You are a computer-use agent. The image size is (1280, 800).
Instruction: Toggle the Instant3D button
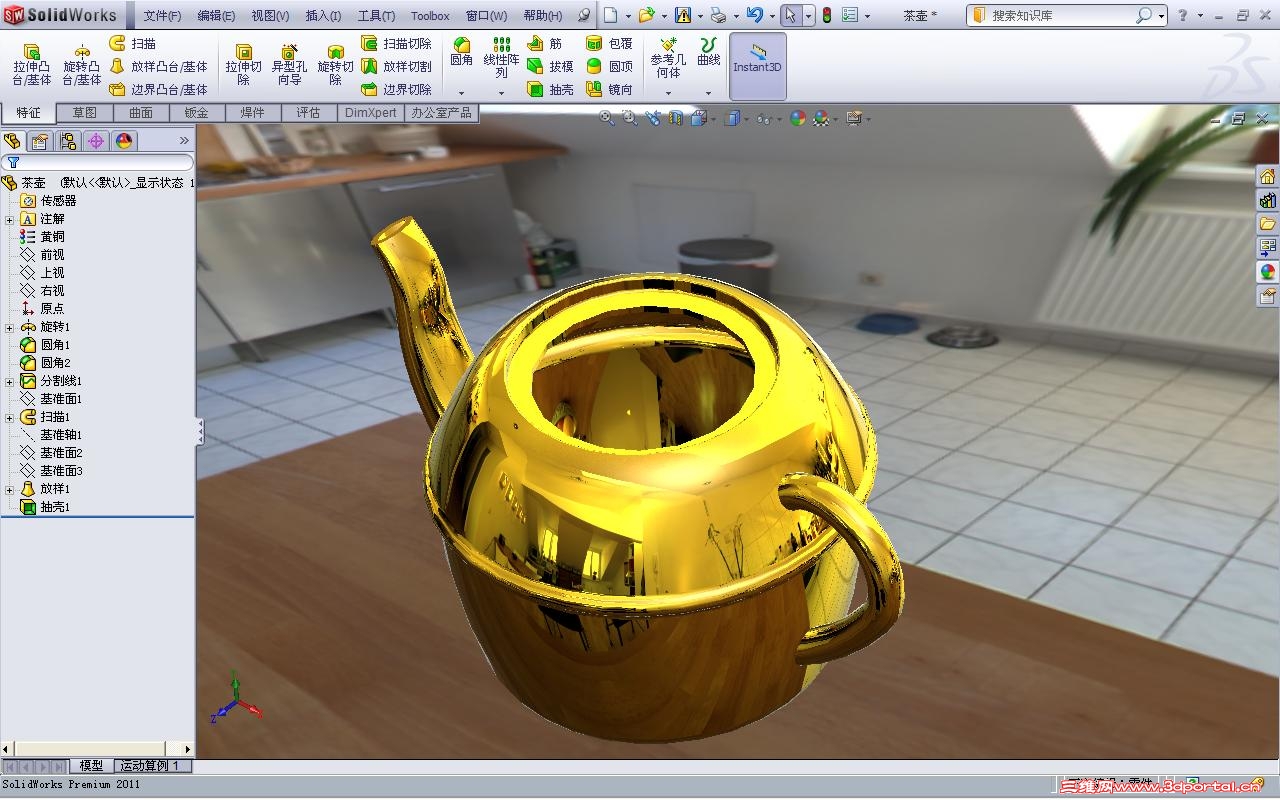[758, 66]
